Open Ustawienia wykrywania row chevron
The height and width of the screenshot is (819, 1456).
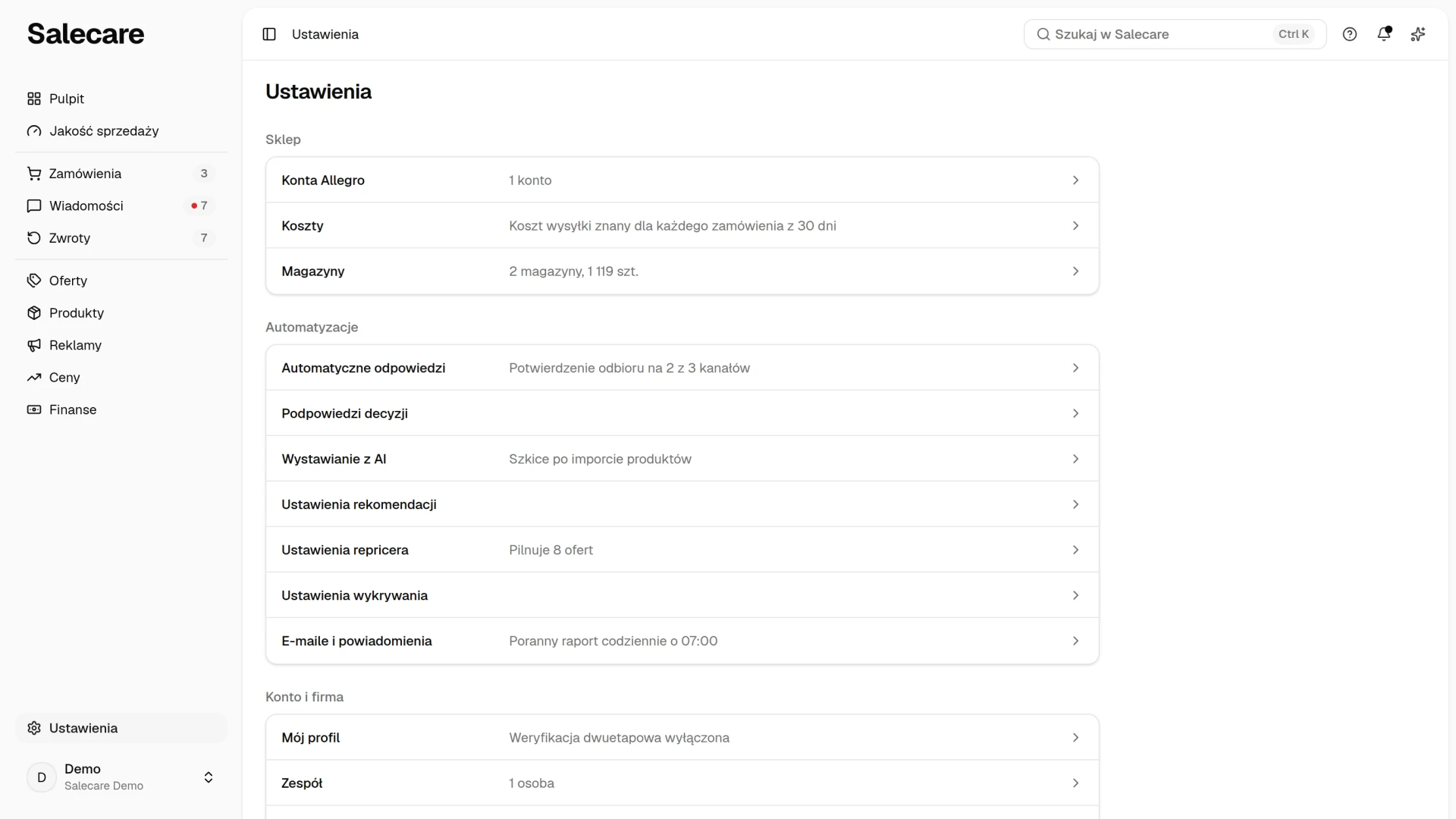point(1075,595)
